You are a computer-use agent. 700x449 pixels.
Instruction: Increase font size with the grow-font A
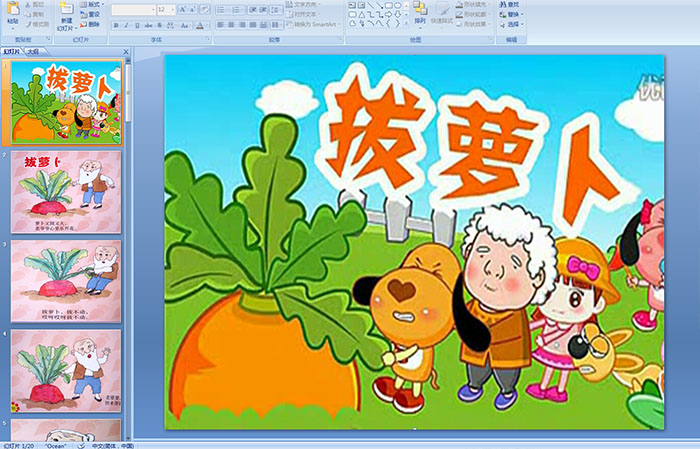(183, 9)
